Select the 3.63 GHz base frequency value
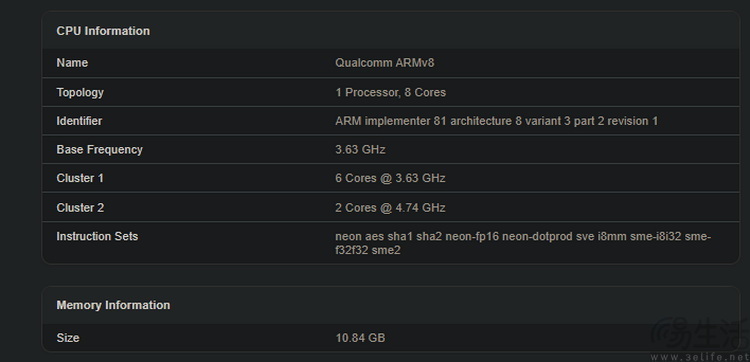 pyautogui.click(x=360, y=150)
